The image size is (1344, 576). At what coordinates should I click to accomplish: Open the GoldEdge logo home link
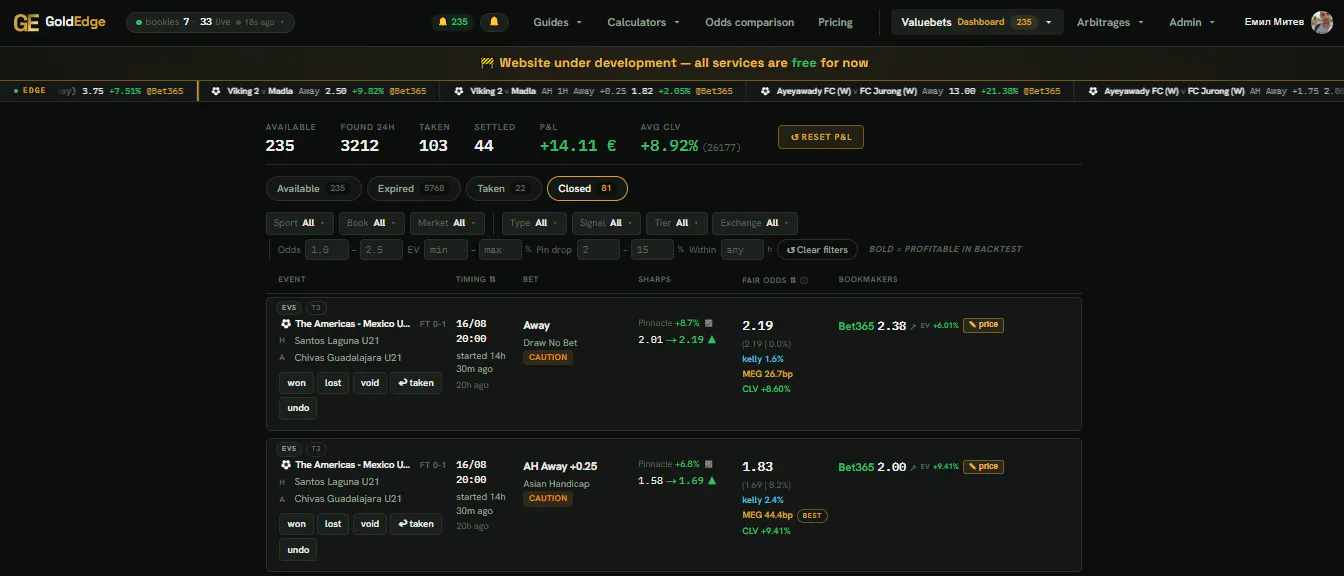(59, 22)
